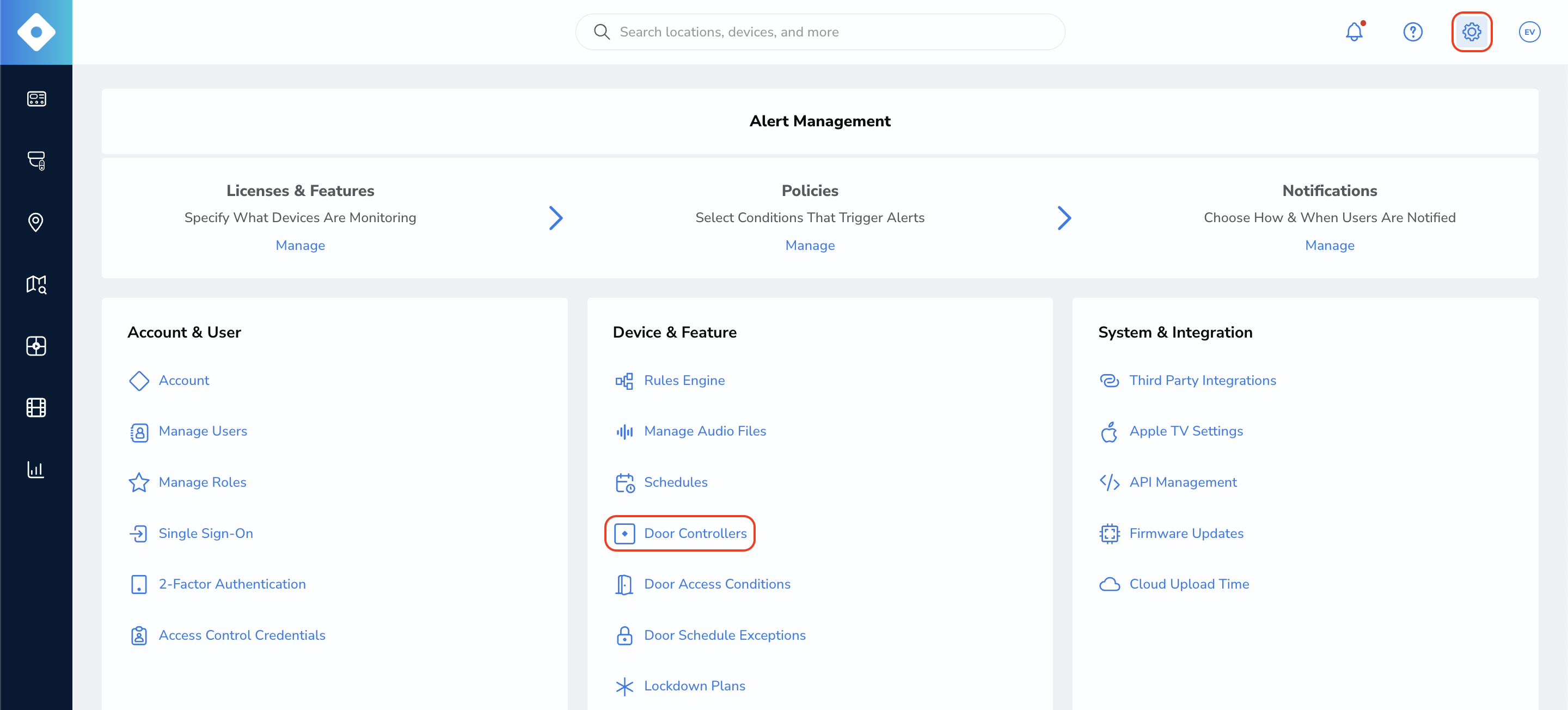Click the Single Sign-On arrow icon
This screenshot has height=710, width=1568.
[139, 534]
